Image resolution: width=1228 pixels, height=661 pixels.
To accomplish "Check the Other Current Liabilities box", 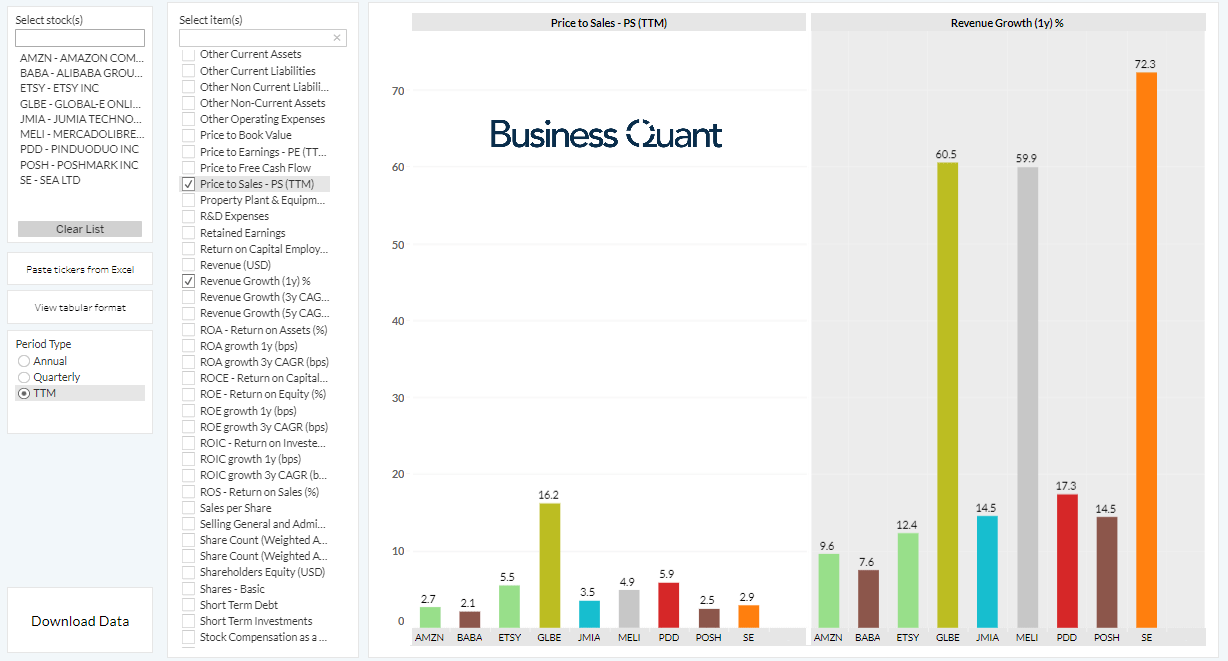I will click(189, 71).
